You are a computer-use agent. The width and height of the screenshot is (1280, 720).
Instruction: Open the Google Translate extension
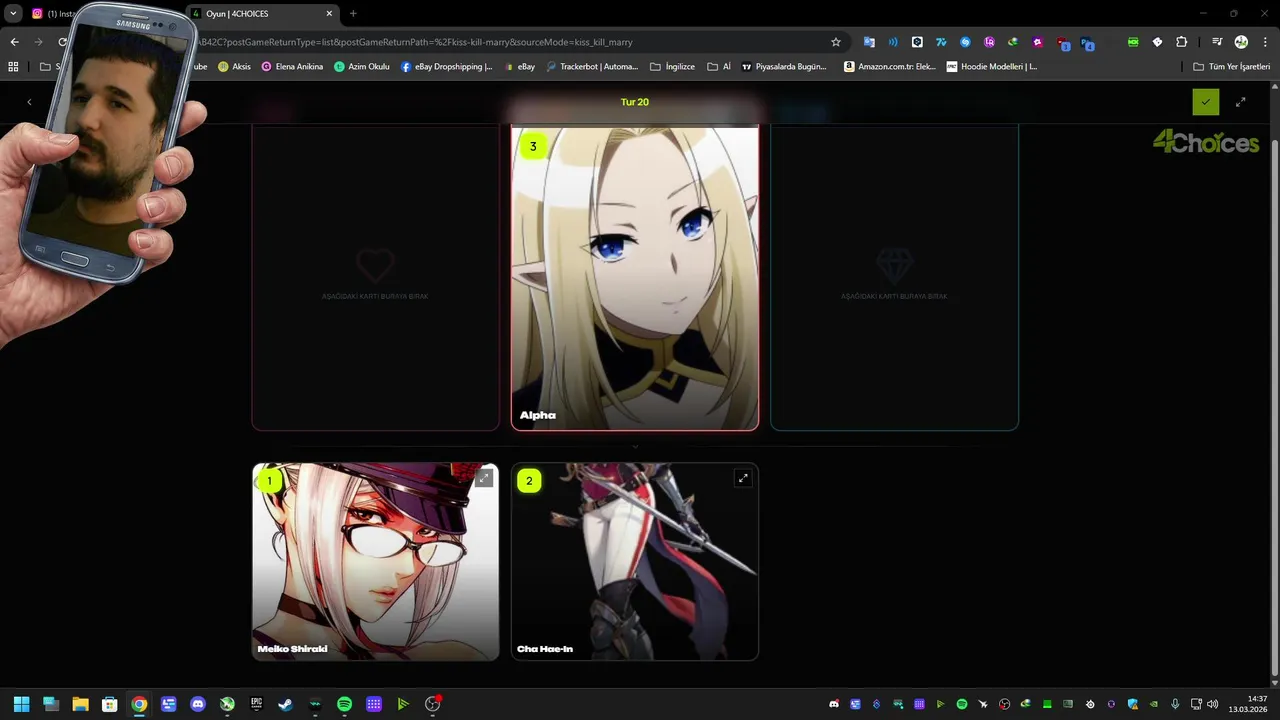(869, 42)
